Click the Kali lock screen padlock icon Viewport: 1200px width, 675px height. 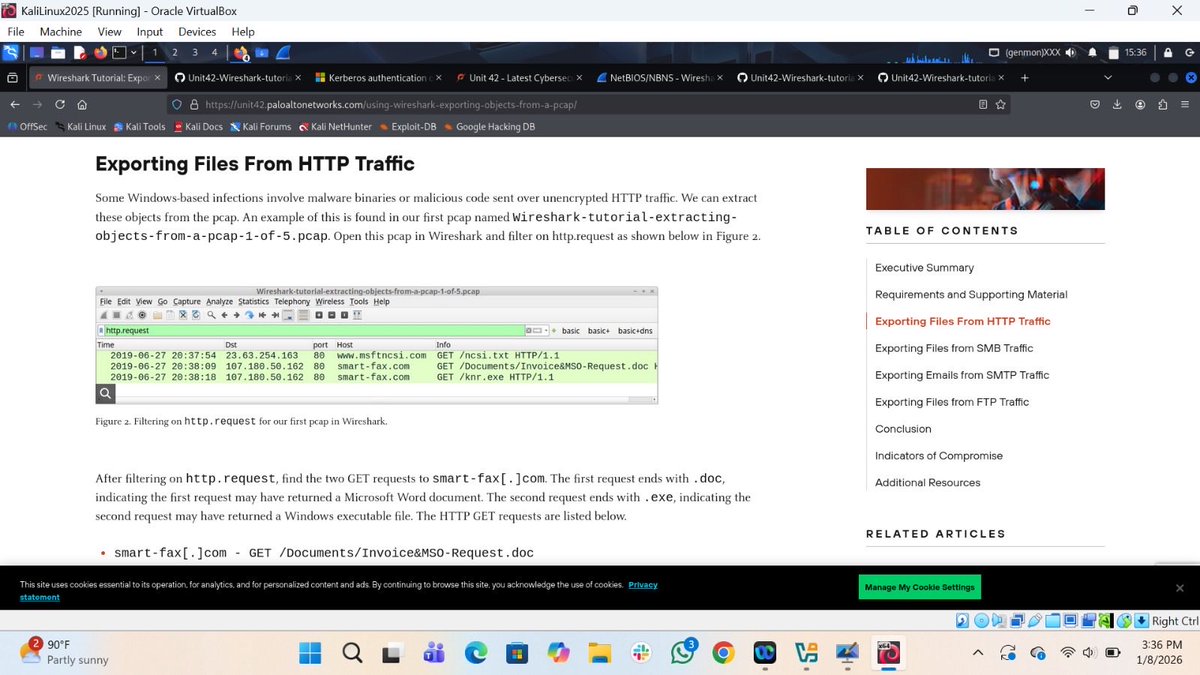(x=1167, y=52)
